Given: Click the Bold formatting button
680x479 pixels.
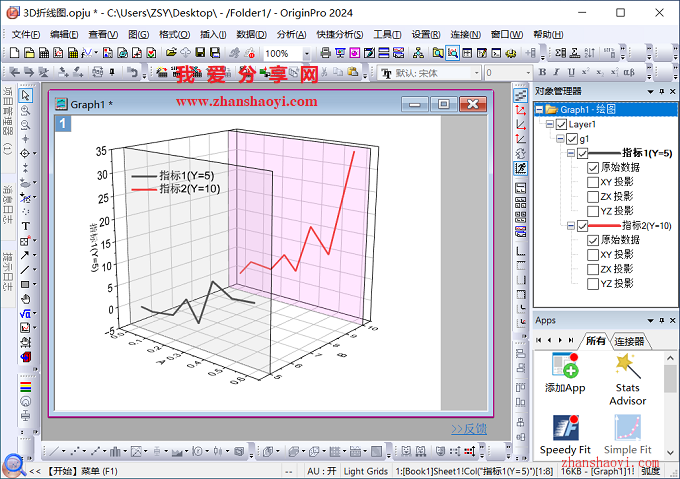Looking at the screenshot, I should [x=542, y=72].
